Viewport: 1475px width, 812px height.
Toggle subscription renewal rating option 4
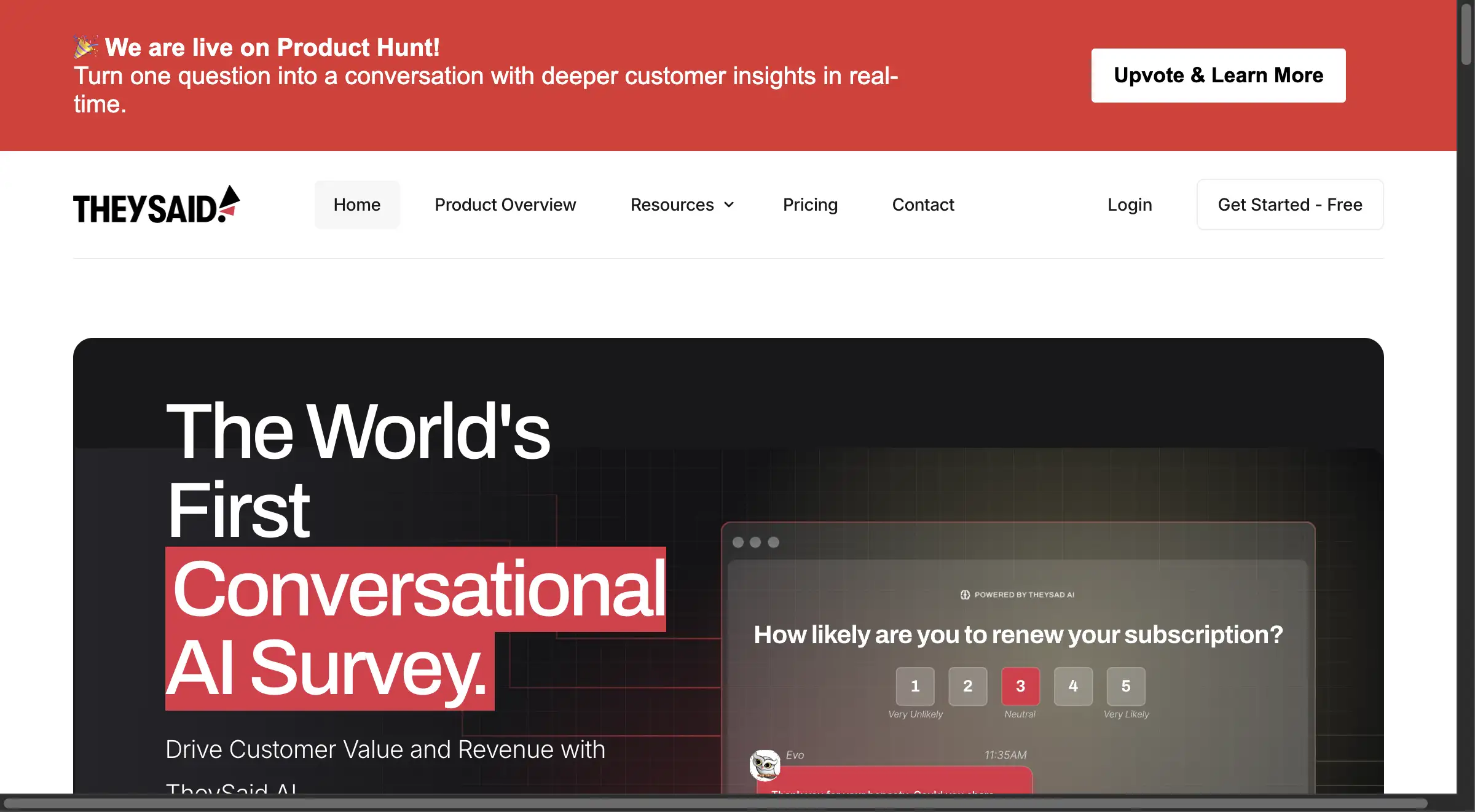click(x=1073, y=686)
